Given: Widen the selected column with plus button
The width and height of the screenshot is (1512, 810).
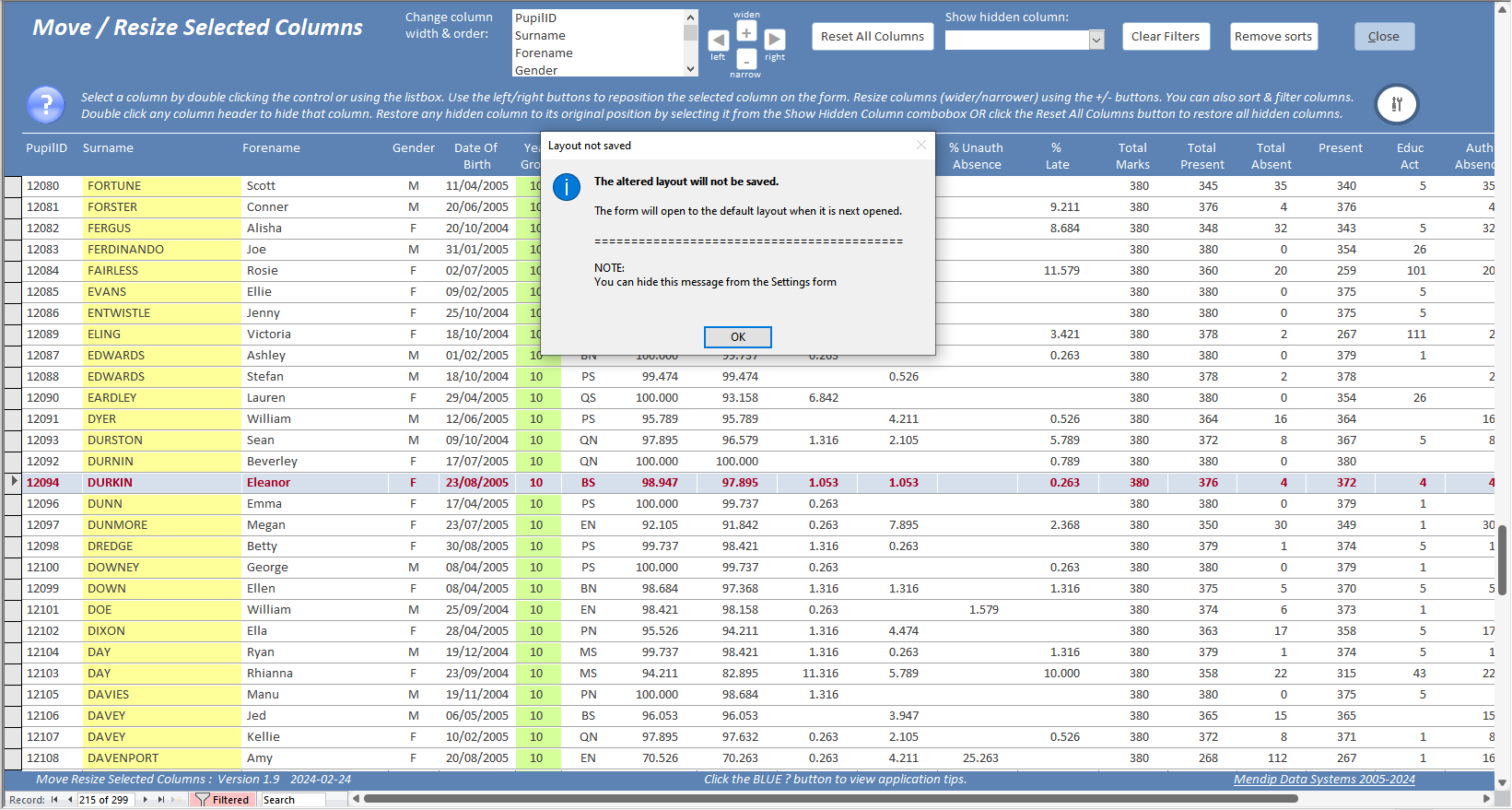Looking at the screenshot, I should (x=746, y=32).
